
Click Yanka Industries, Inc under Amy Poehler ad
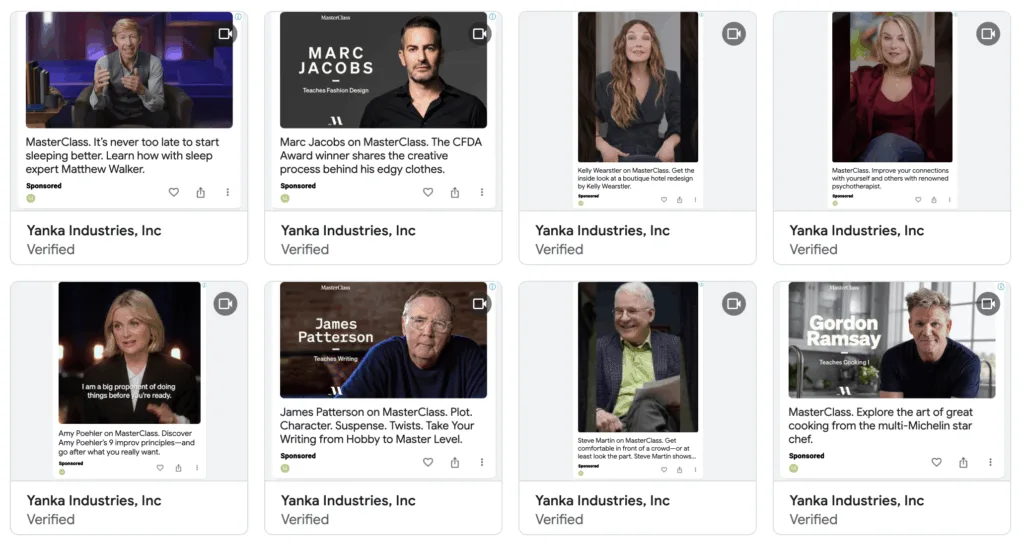pyautogui.click(x=94, y=500)
